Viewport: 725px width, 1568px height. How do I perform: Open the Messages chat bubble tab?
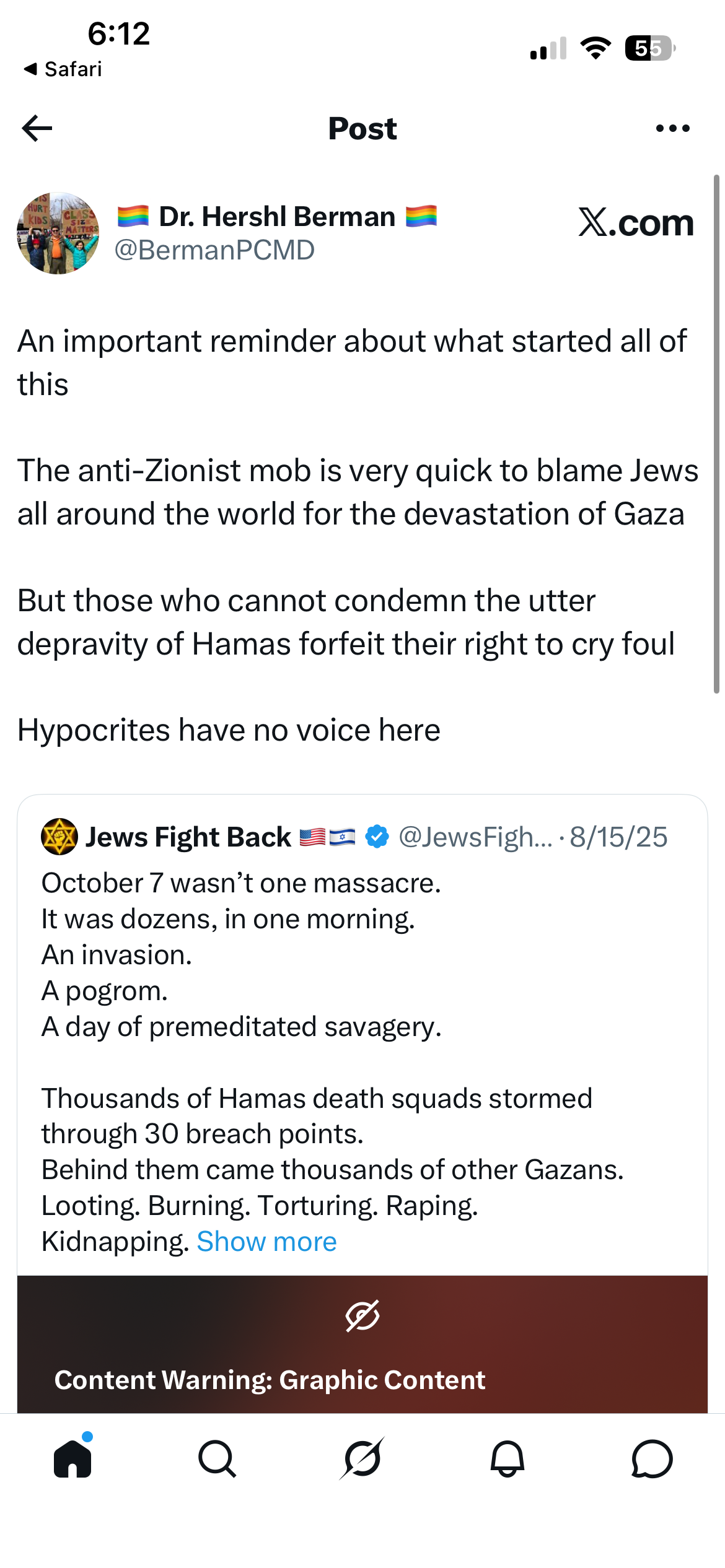point(652,1458)
